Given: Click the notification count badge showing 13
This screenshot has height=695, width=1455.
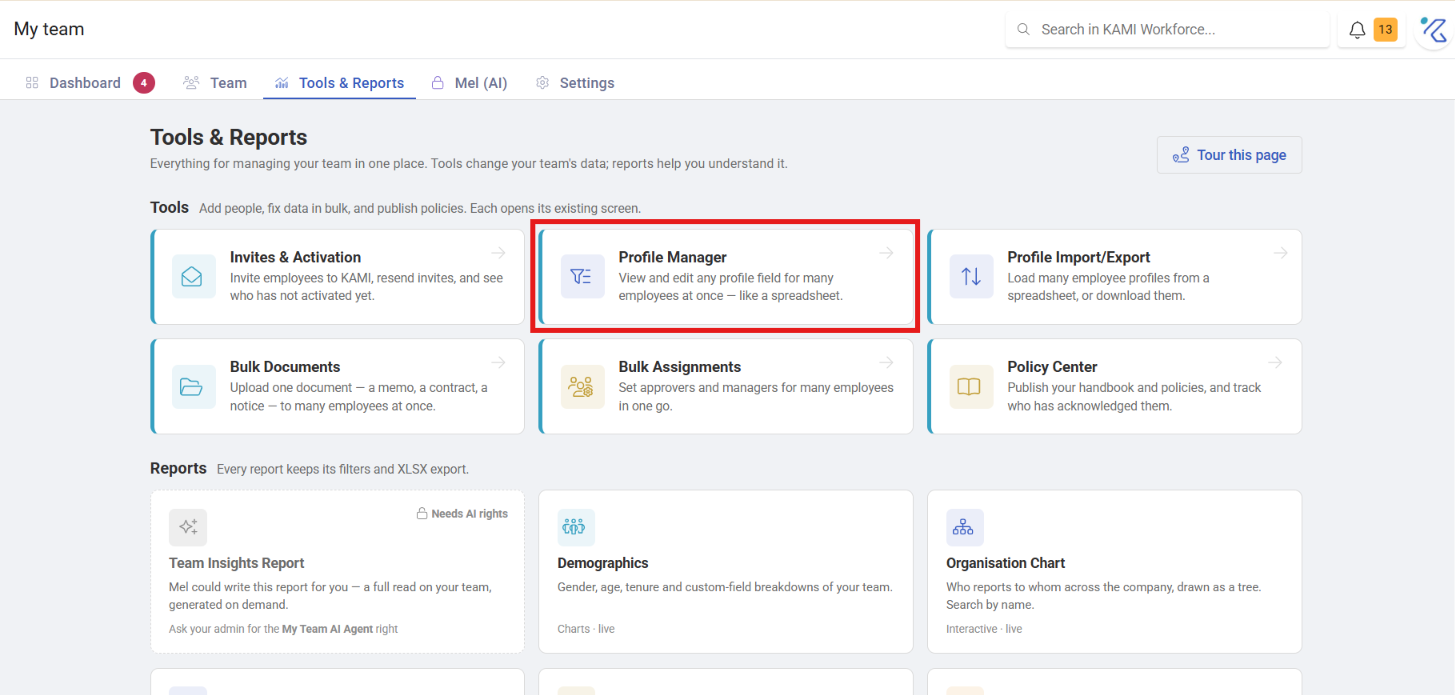Looking at the screenshot, I should 1385,30.
